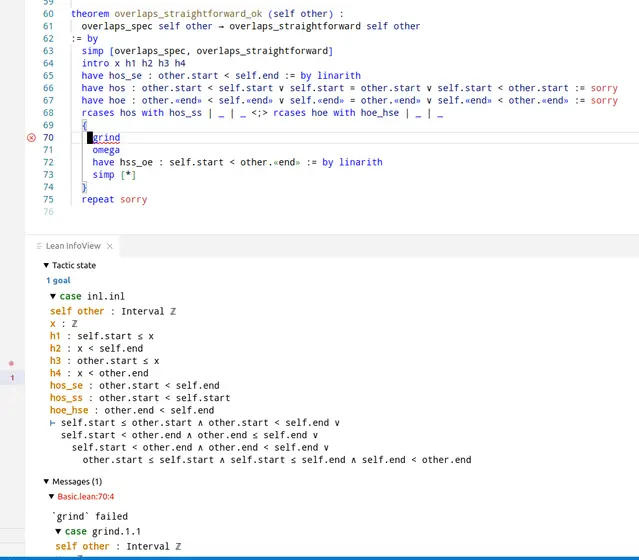Image resolution: width=639 pixels, height=560 pixels.
Task: Close the Lean InfoView tab
Action: (110, 246)
